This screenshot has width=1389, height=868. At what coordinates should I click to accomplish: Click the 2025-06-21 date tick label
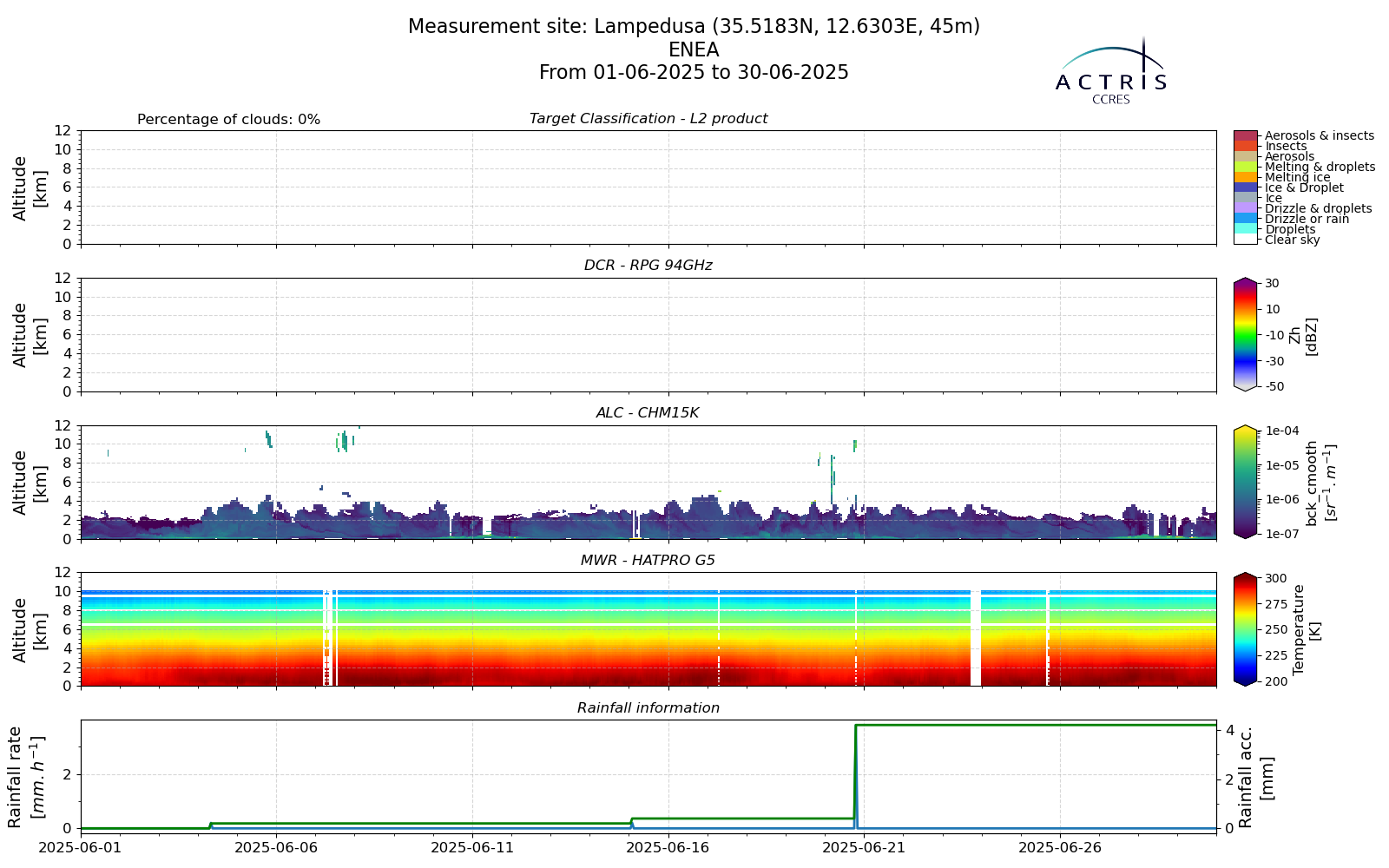(x=863, y=847)
